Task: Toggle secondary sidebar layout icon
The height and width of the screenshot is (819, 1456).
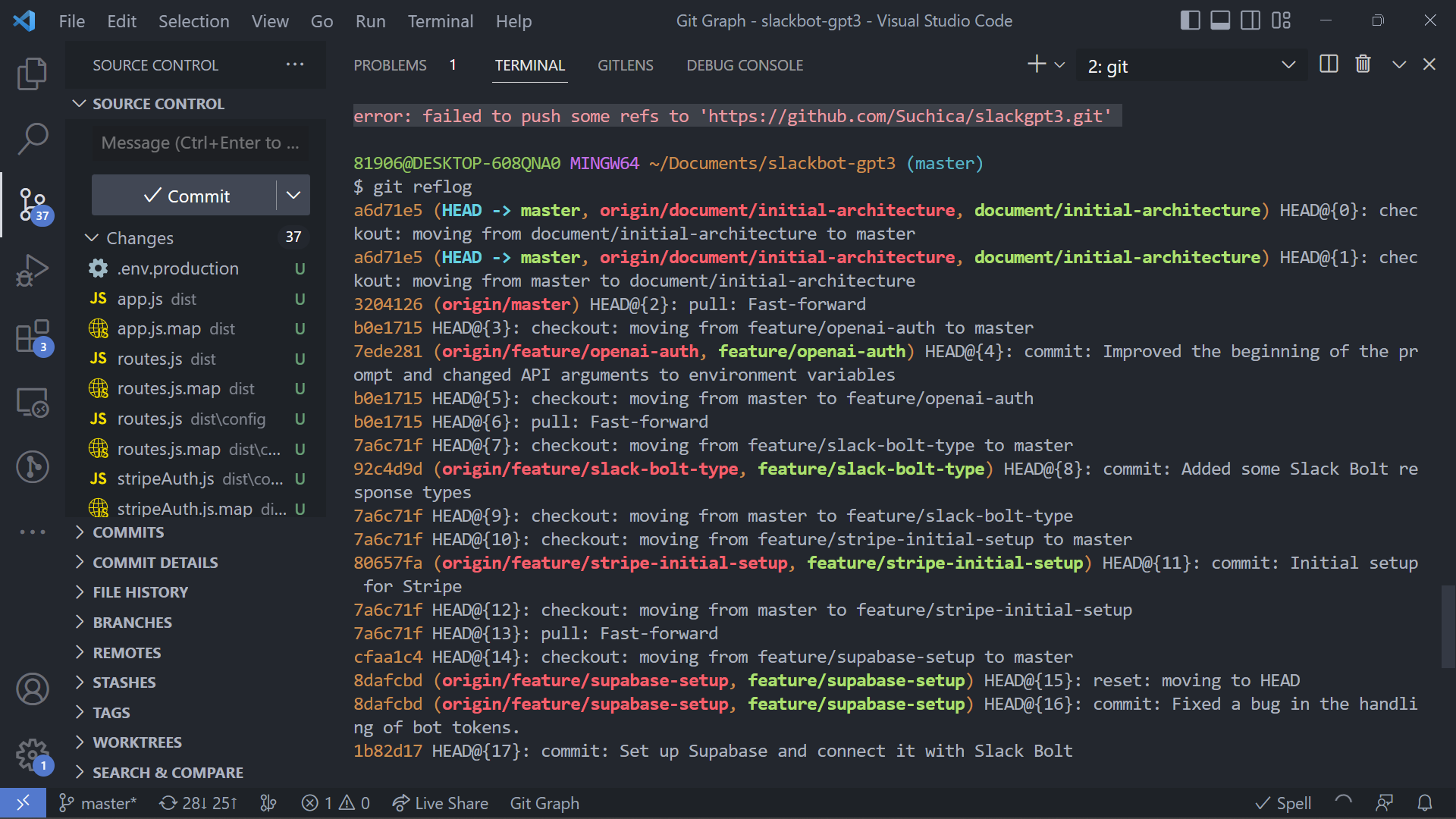Action: pyautogui.click(x=1250, y=20)
